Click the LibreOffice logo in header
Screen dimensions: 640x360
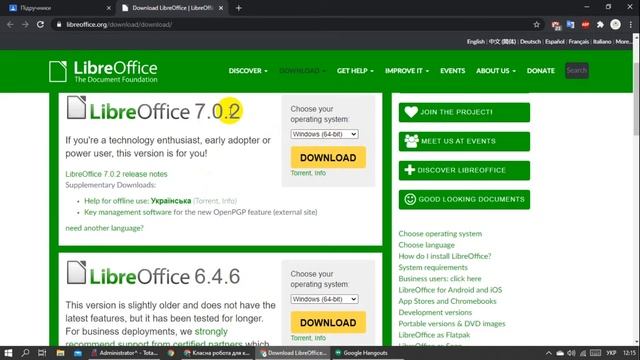pos(103,71)
